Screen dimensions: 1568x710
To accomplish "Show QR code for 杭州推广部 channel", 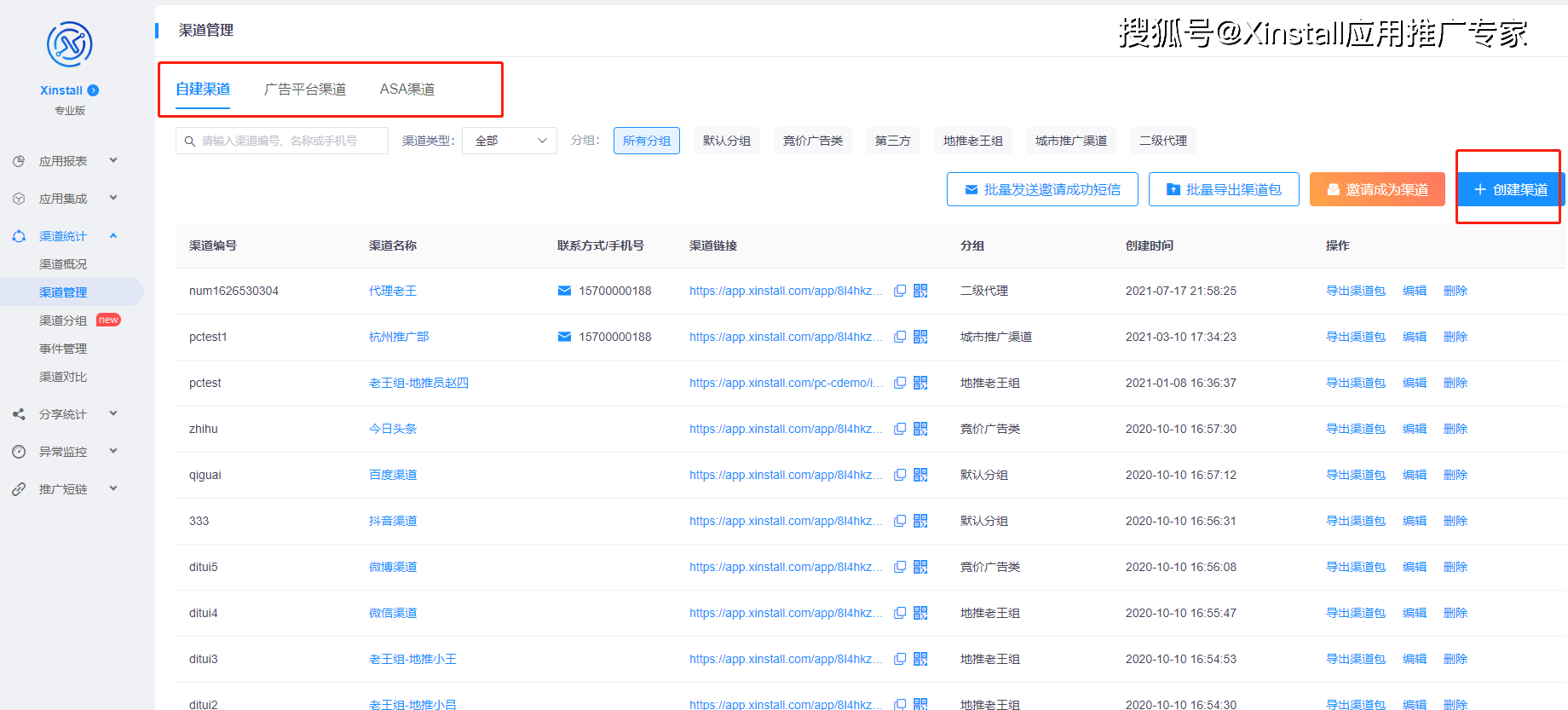I will point(920,337).
